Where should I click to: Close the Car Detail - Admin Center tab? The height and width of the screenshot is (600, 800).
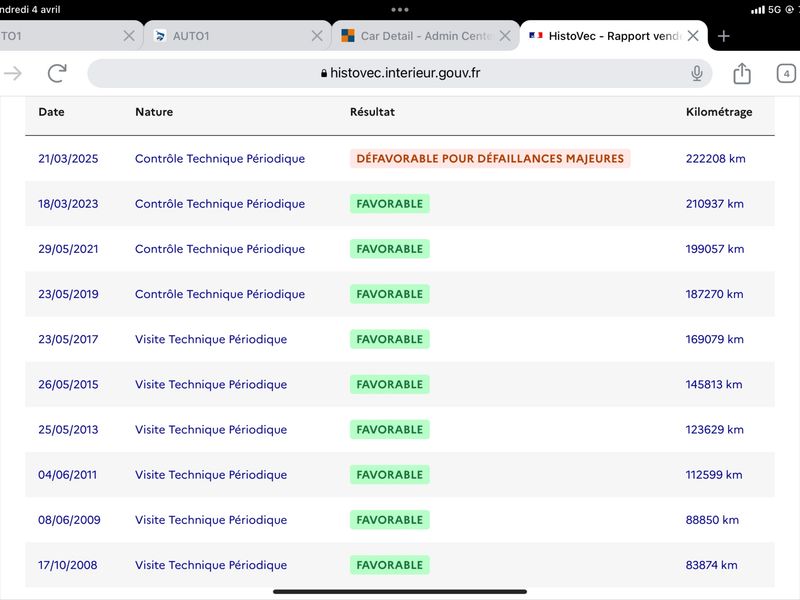(505, 36)
